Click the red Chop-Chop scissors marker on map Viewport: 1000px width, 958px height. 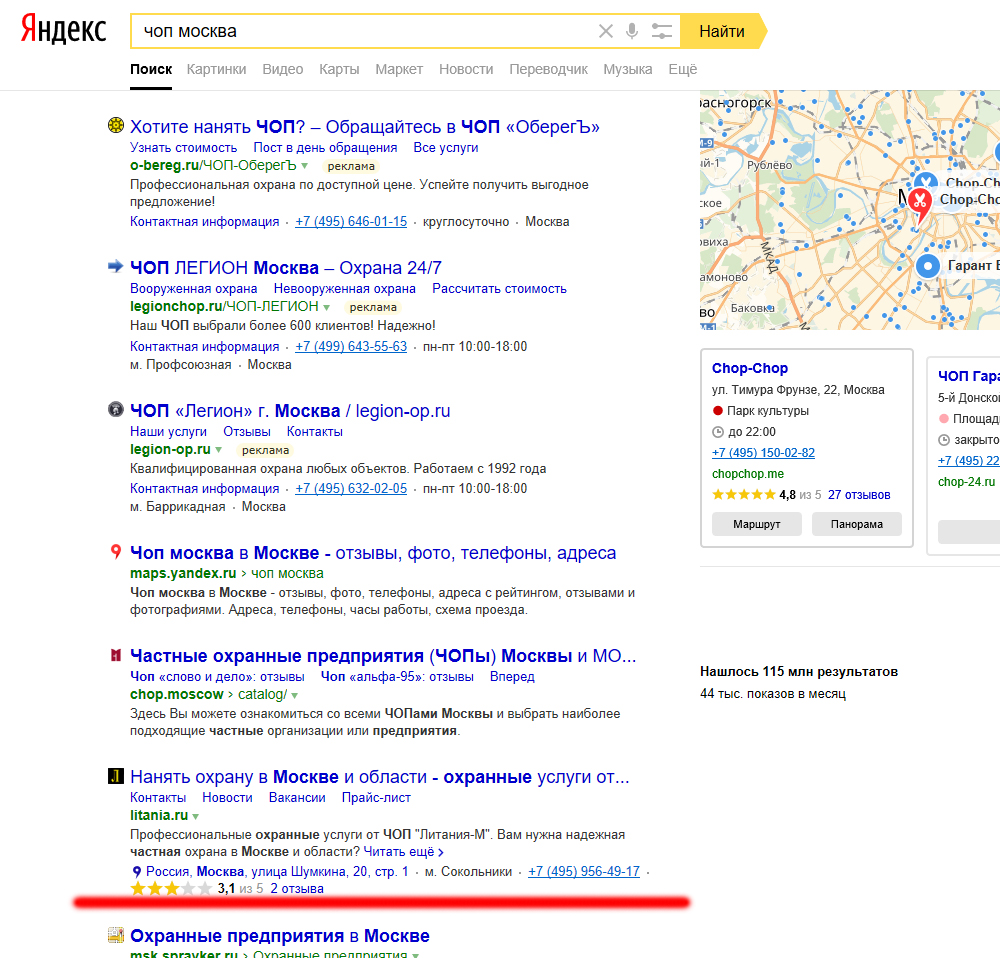(x=919, y=203)
